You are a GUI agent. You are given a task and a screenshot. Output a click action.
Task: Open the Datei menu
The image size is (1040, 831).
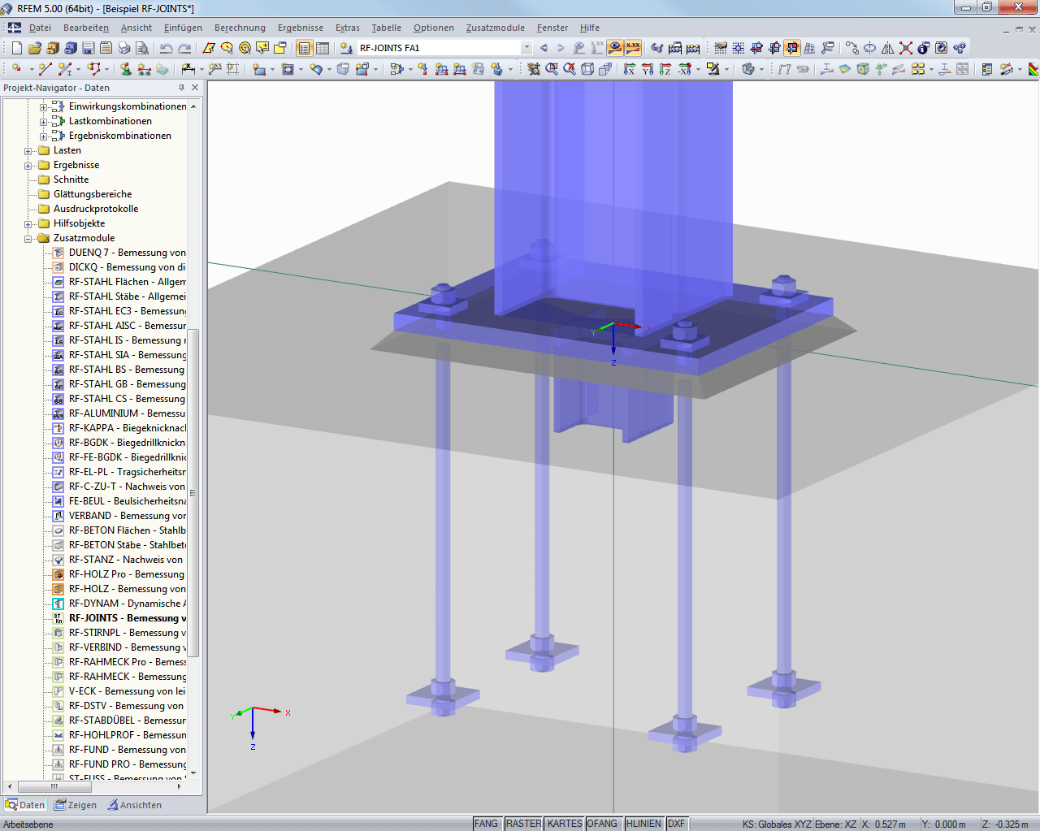[40, 28]
